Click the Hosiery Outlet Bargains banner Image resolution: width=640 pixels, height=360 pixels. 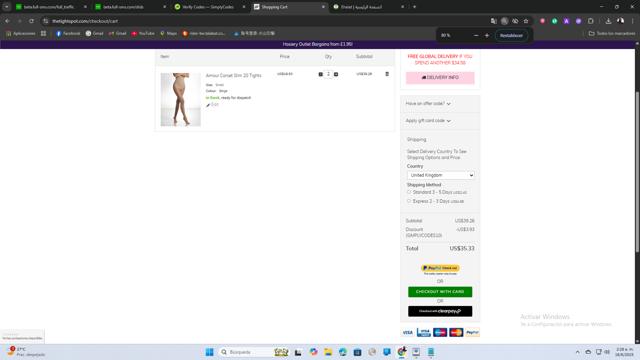point(318,44)
